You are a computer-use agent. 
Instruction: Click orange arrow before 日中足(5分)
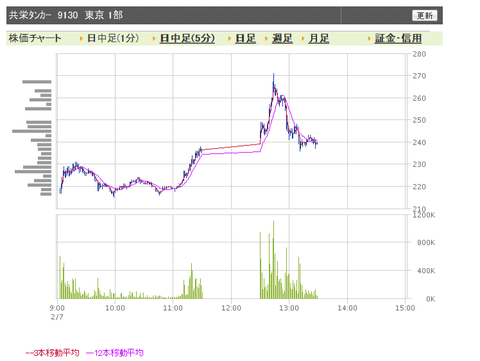[154, 39]
